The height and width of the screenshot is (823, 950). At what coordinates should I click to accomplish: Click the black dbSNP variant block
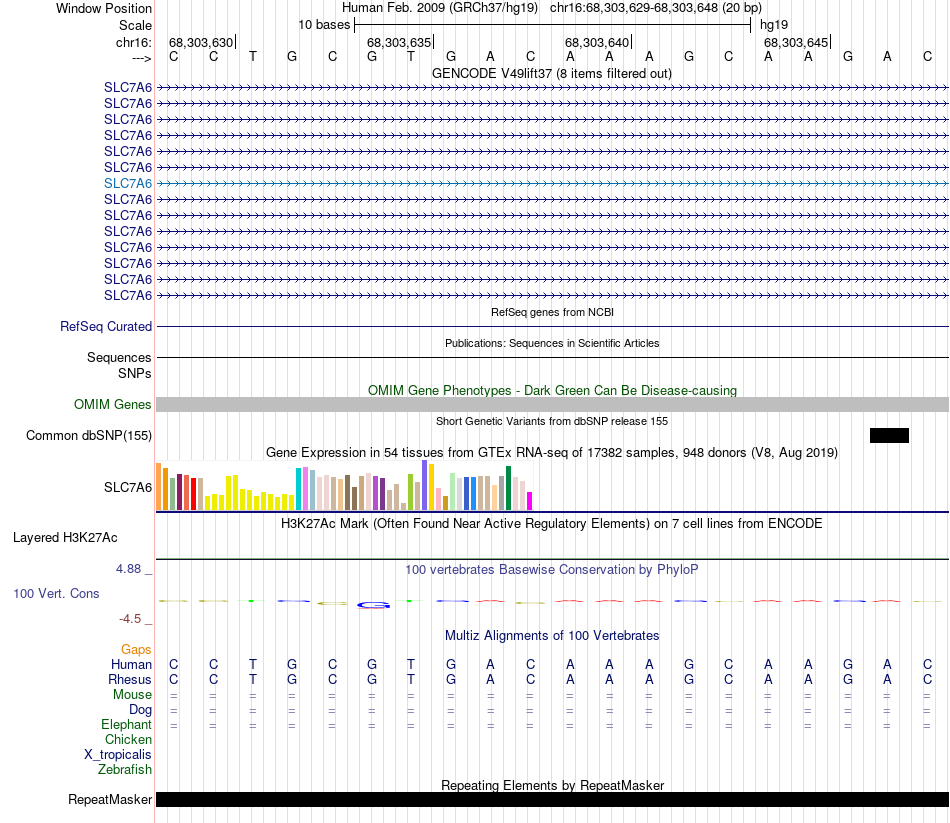pyautogui.click(x=889, y=435)
